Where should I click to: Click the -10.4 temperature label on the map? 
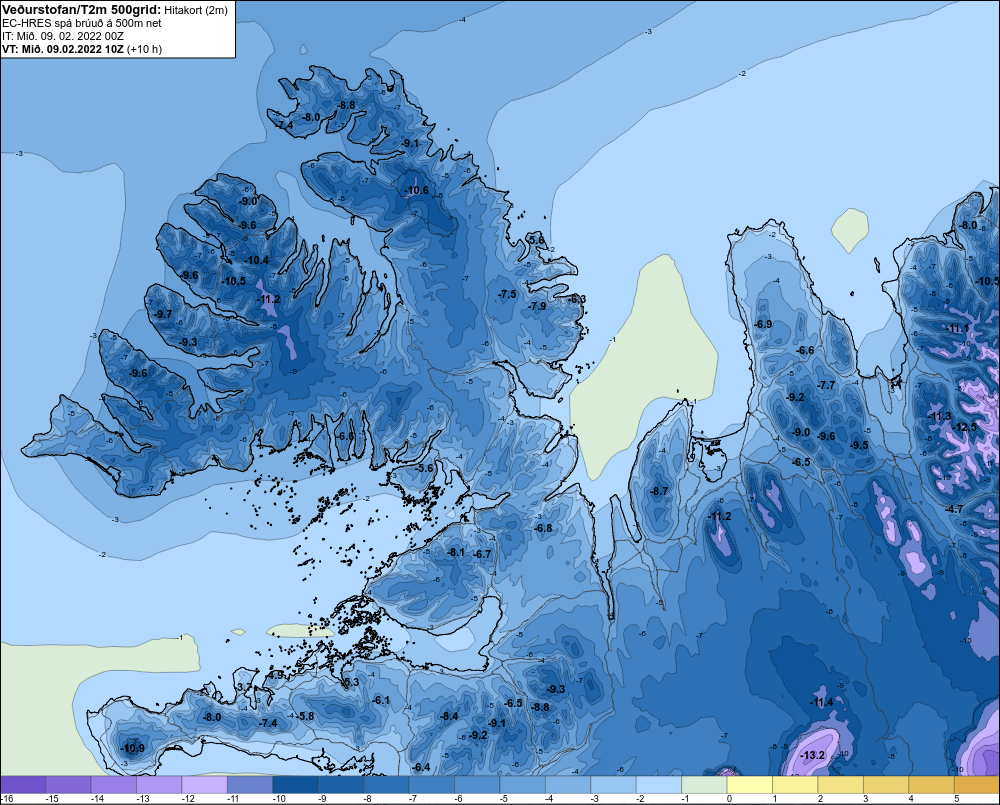tap(256, 260)
